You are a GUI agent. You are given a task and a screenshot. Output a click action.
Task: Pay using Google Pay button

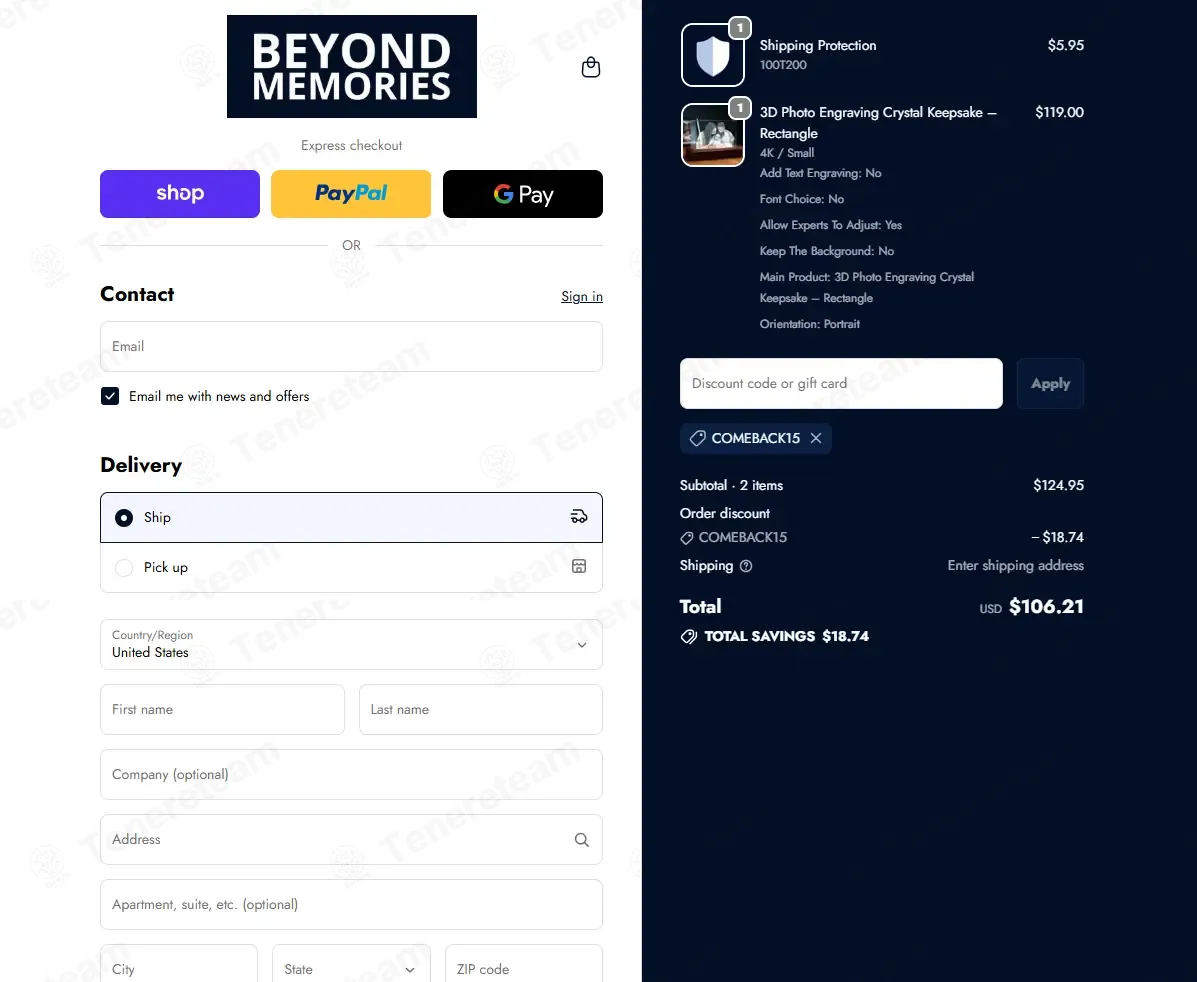[x=523, y=194]
